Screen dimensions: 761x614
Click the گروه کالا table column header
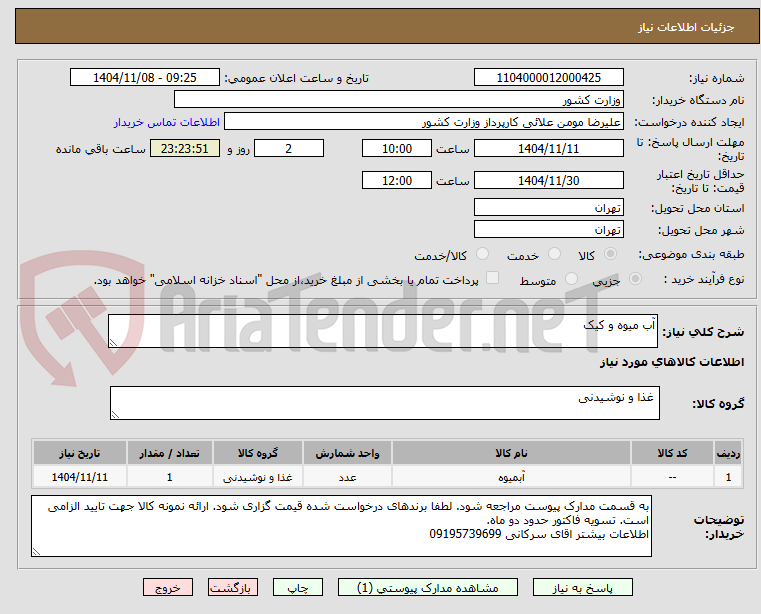pos(258,453)
